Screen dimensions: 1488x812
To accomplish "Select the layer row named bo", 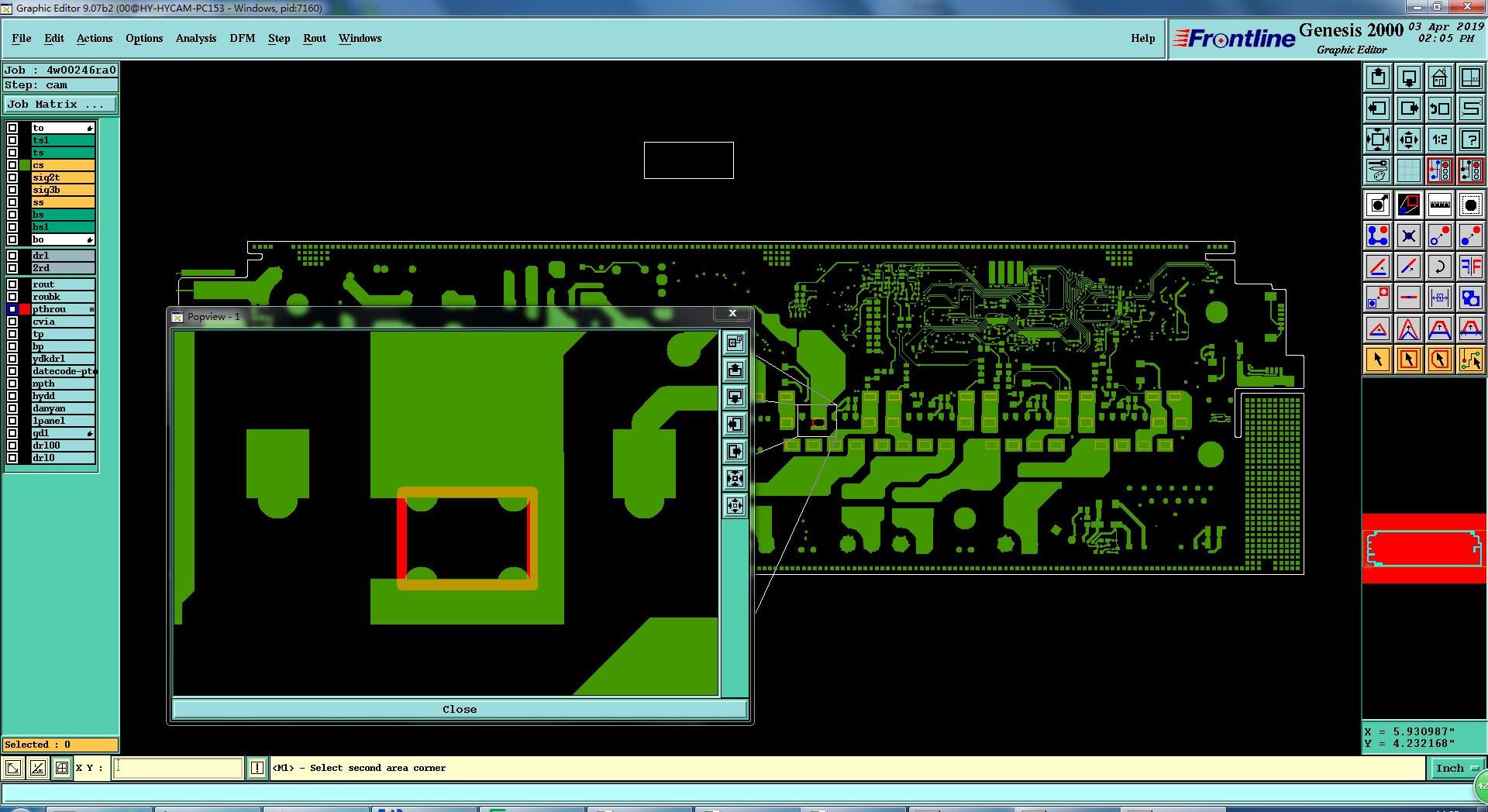I will click(x=63, y=239).
